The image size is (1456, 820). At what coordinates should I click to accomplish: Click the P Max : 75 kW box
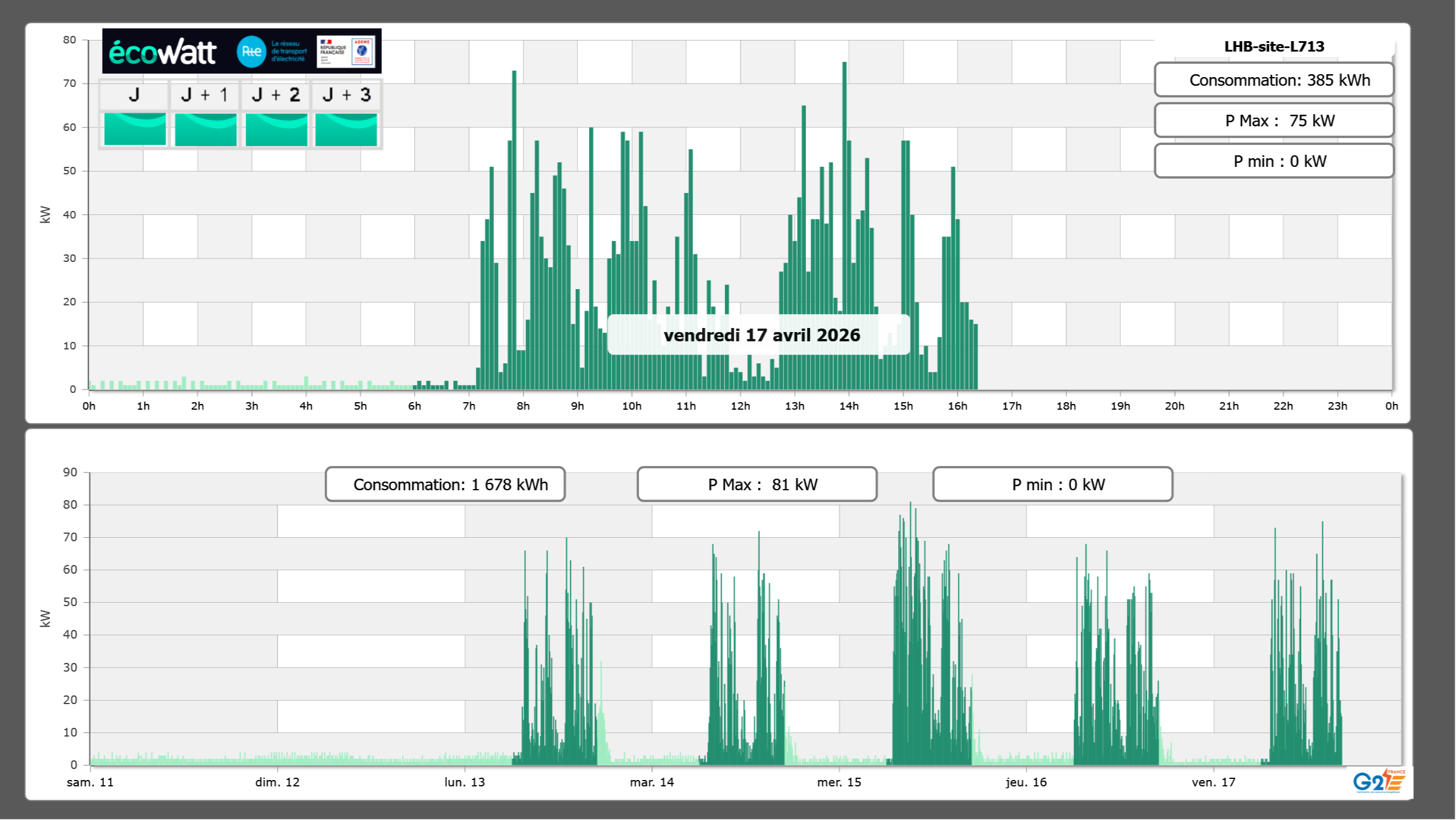coord(1273,121)
